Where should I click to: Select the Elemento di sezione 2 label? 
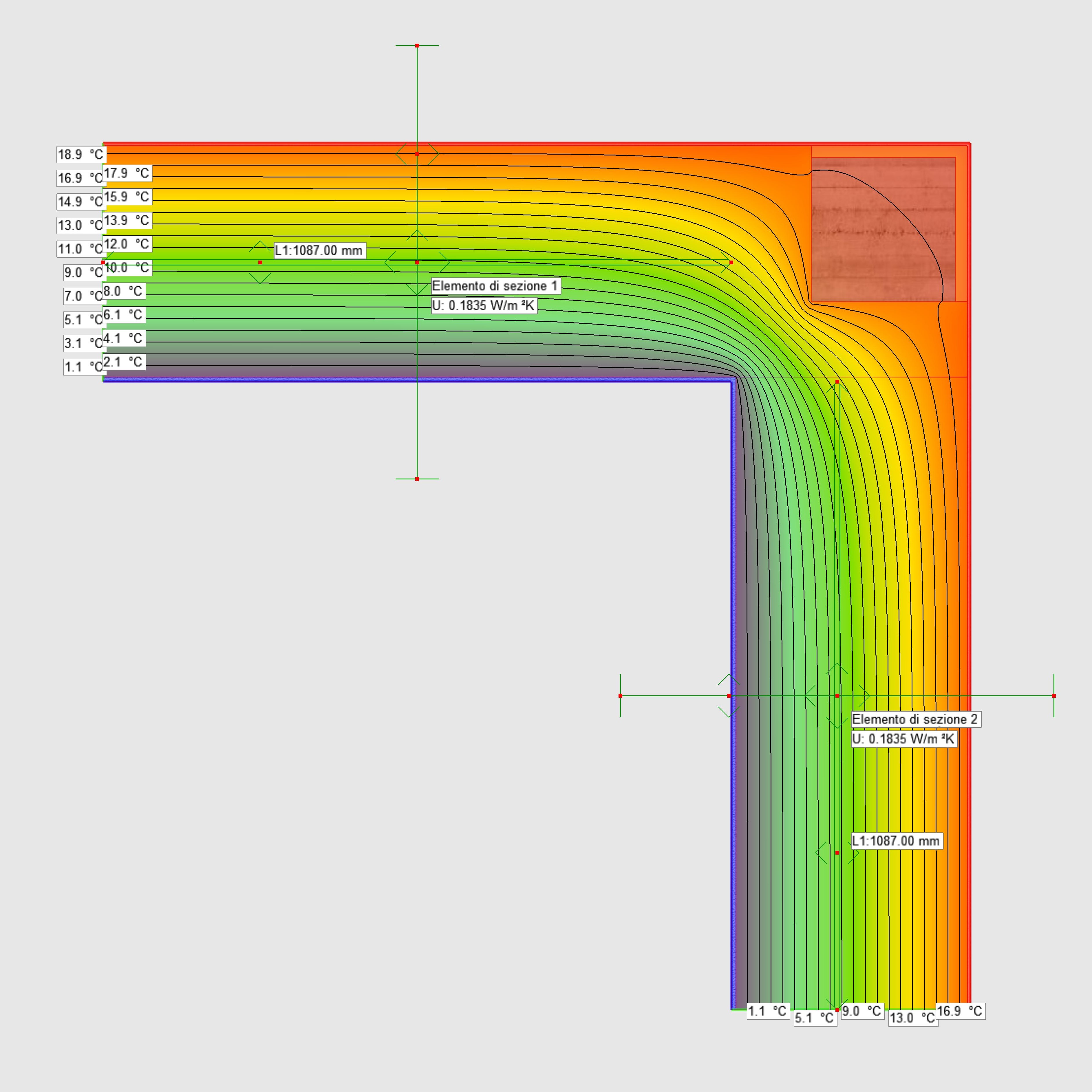pos(916,719)
